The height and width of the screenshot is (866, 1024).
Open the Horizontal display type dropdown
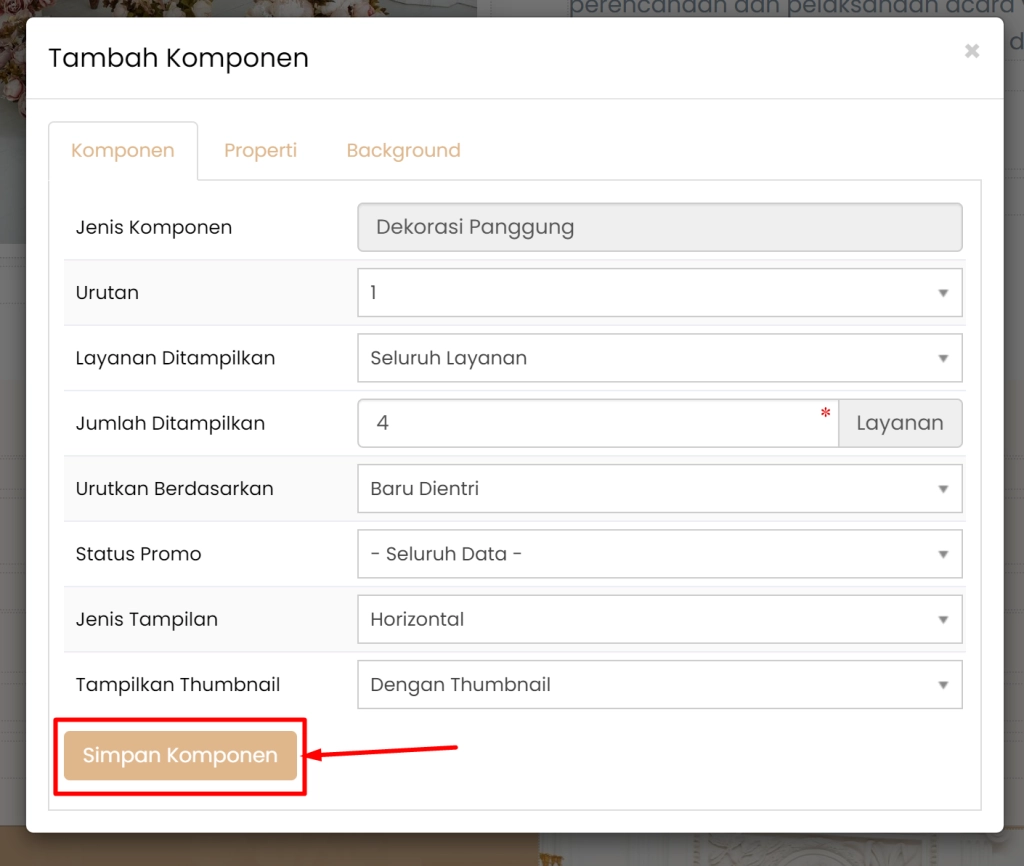[x=650, y=619]
